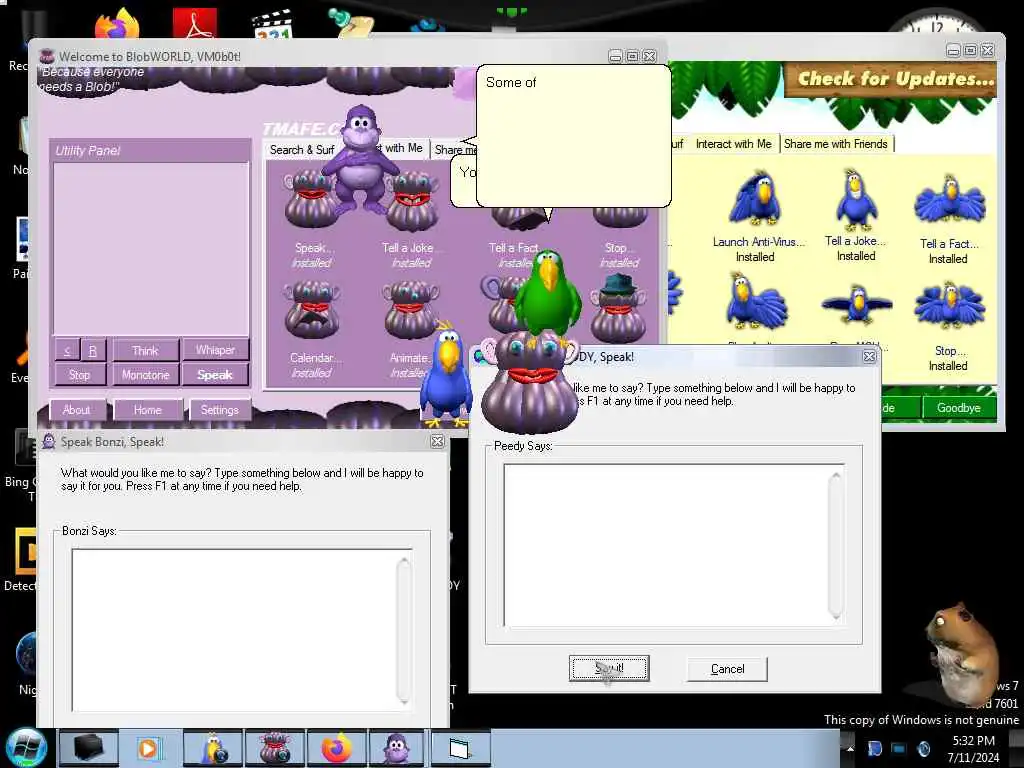Click the Whisper button
Viewport: 1024px width, 768px height.
coord(215,350)
